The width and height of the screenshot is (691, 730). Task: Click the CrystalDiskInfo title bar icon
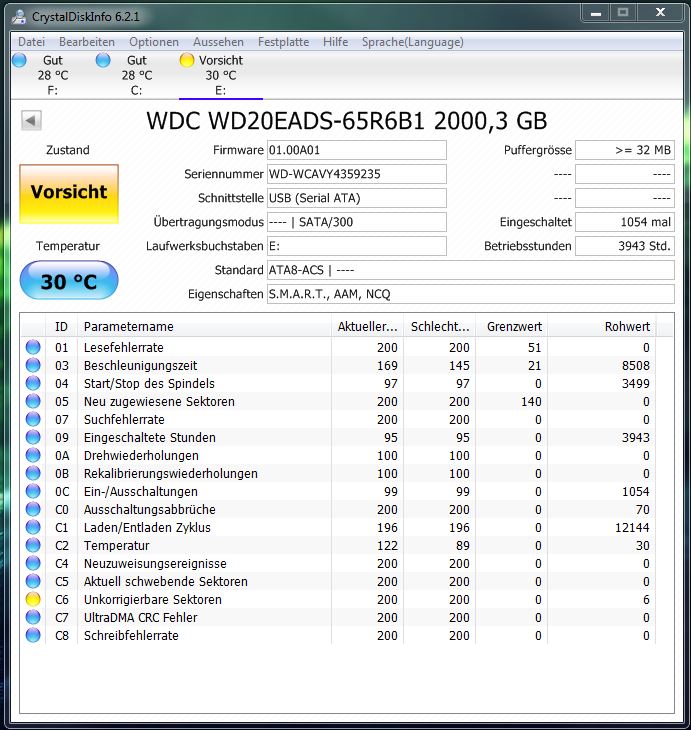(20, 17)
